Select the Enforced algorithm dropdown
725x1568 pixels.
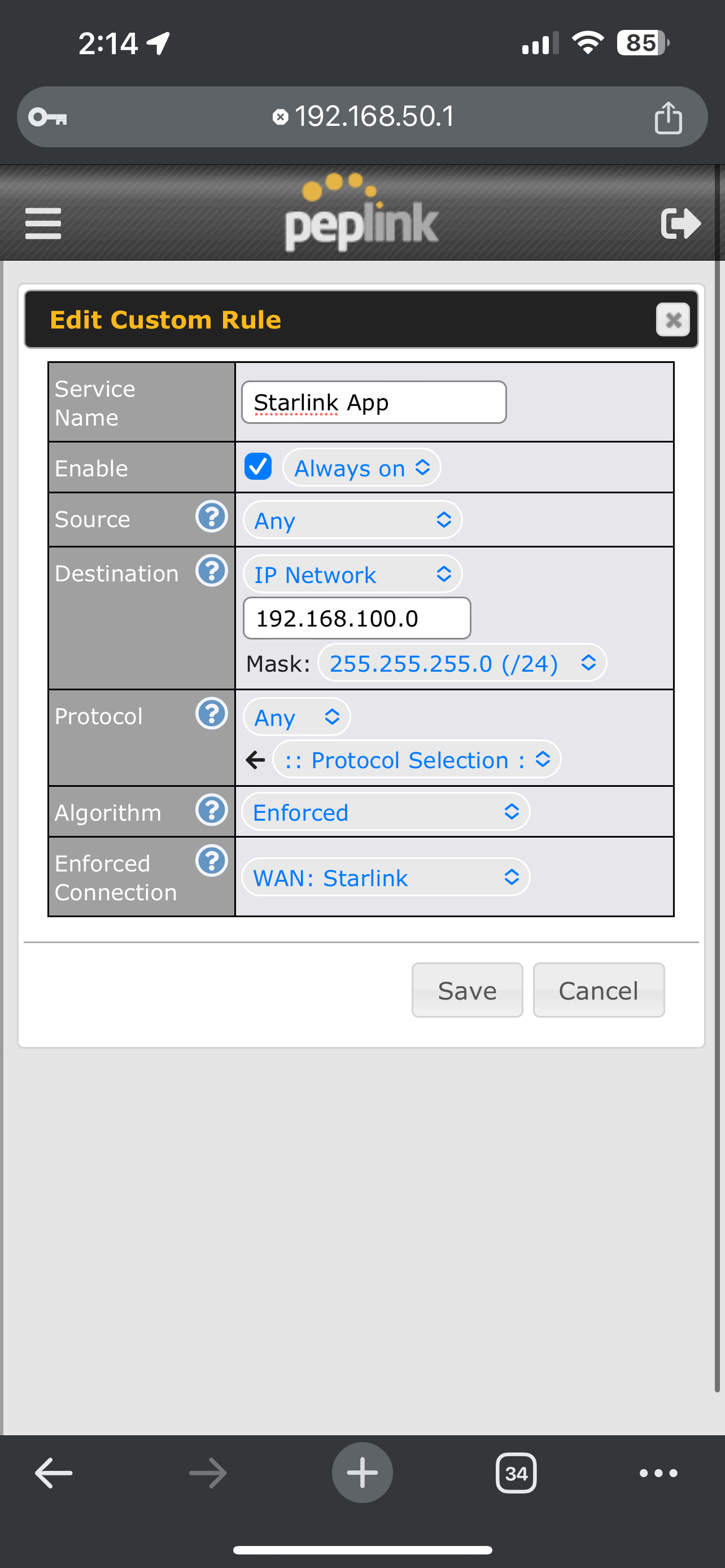coord(385,812)
